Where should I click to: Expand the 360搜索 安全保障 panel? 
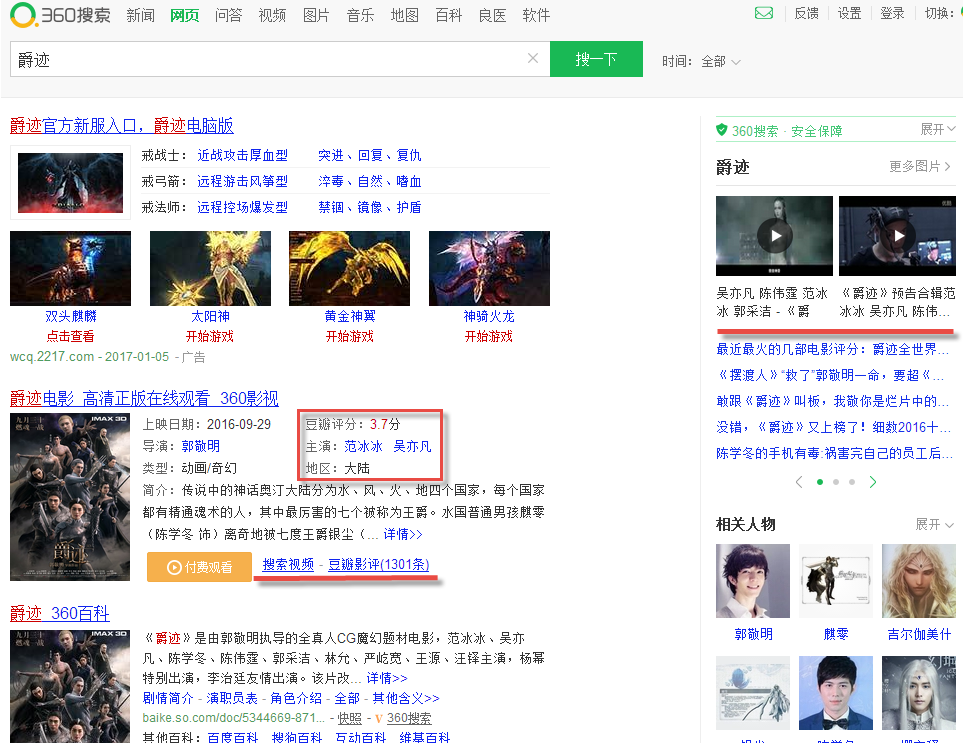click(936, 130)
